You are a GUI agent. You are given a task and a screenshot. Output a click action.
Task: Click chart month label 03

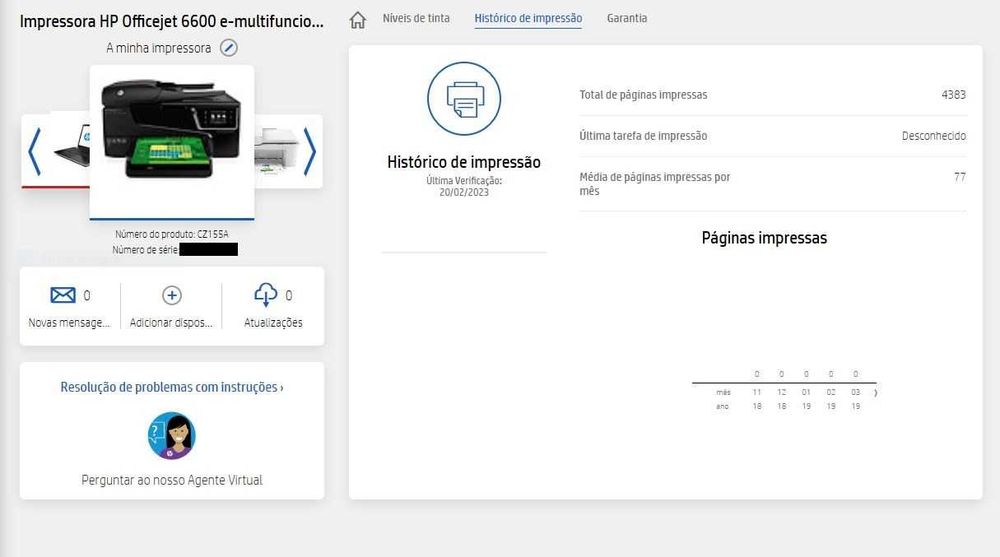[x=856, y=392]
